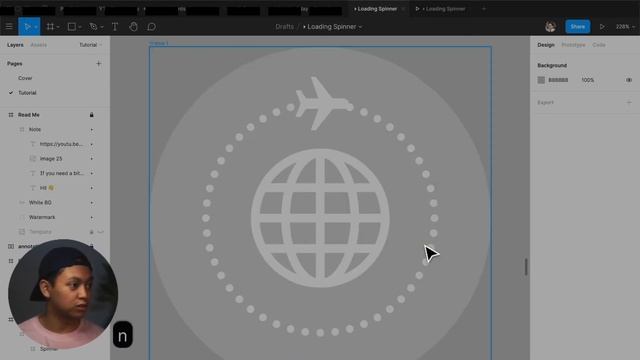Open the Drafts breadcrumb link

click(284, 27)
